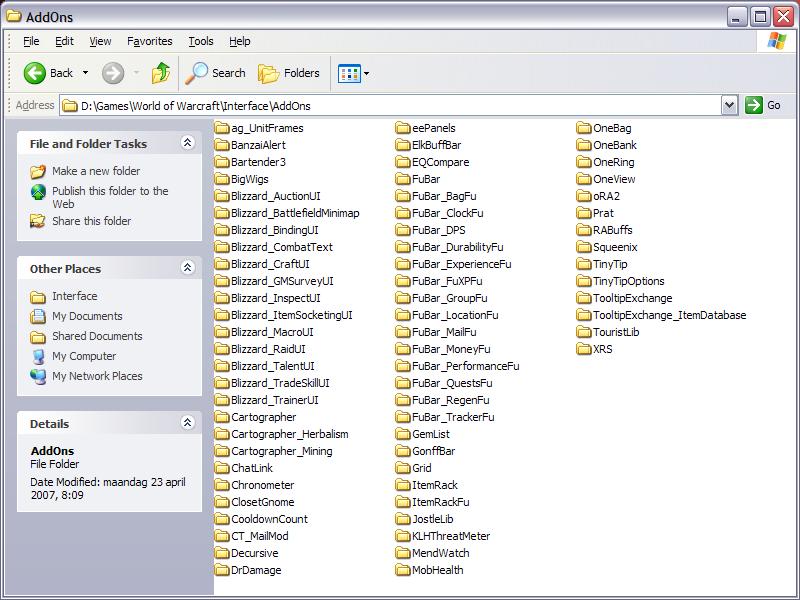Open the Back button history dropdown

(85, 73)
